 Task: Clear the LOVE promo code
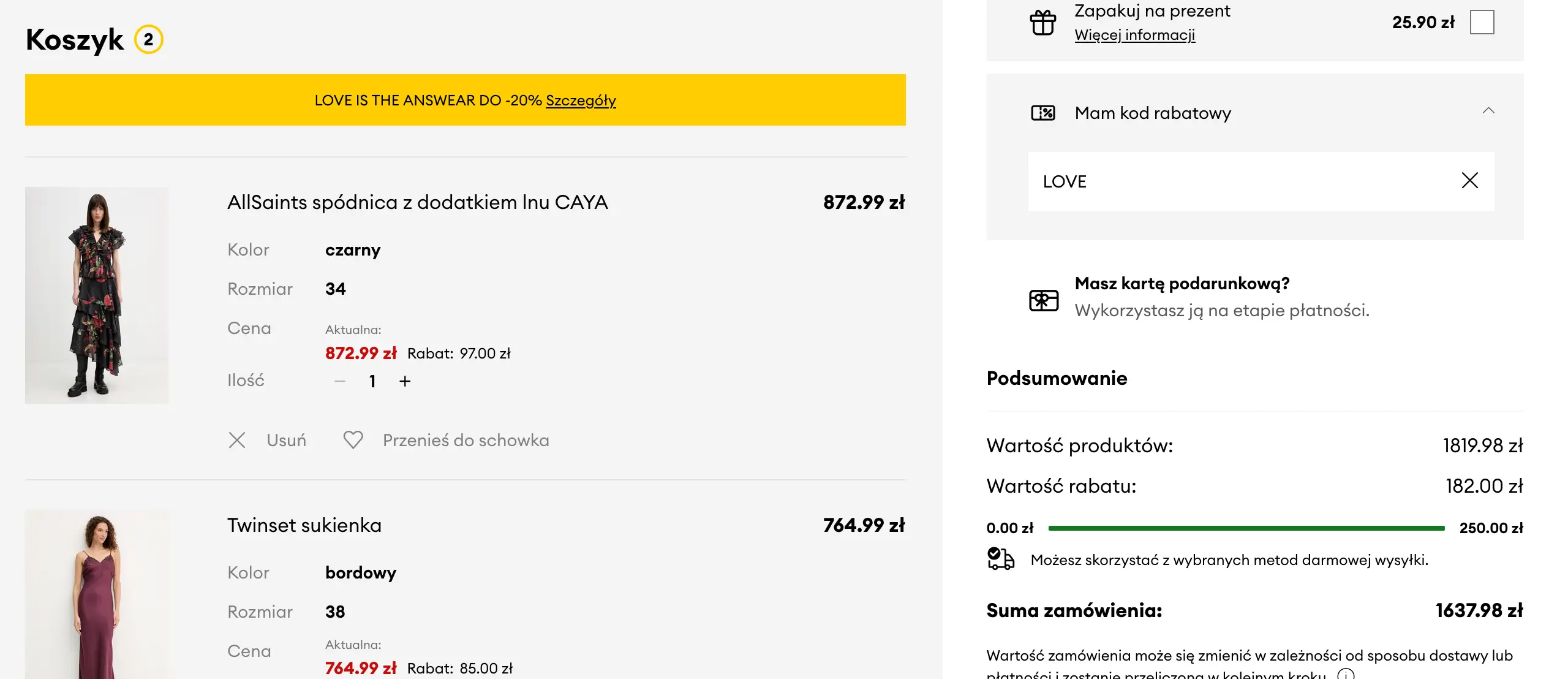1469,181
